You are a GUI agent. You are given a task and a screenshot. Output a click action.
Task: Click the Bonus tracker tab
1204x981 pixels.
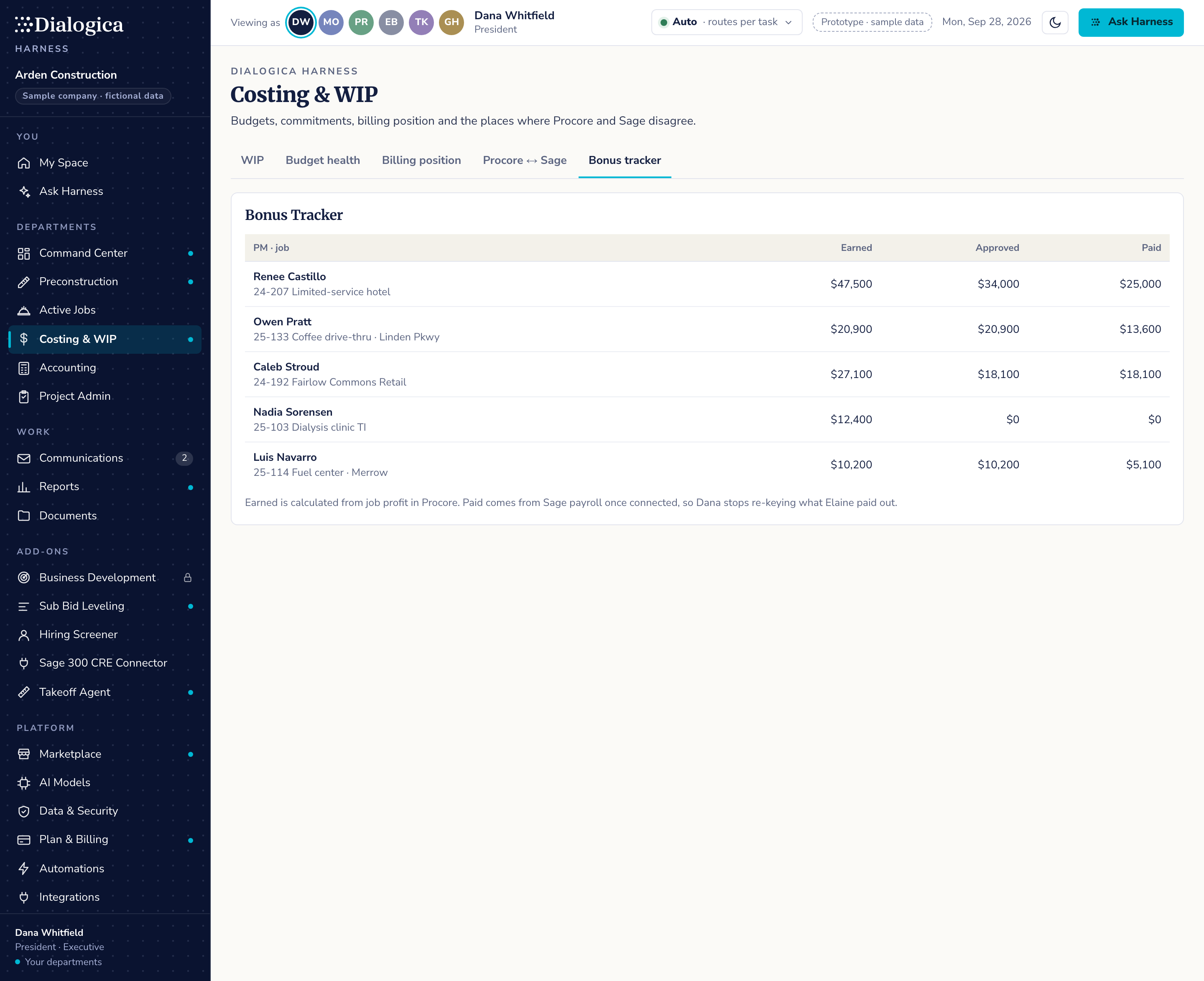pos(624,161)
